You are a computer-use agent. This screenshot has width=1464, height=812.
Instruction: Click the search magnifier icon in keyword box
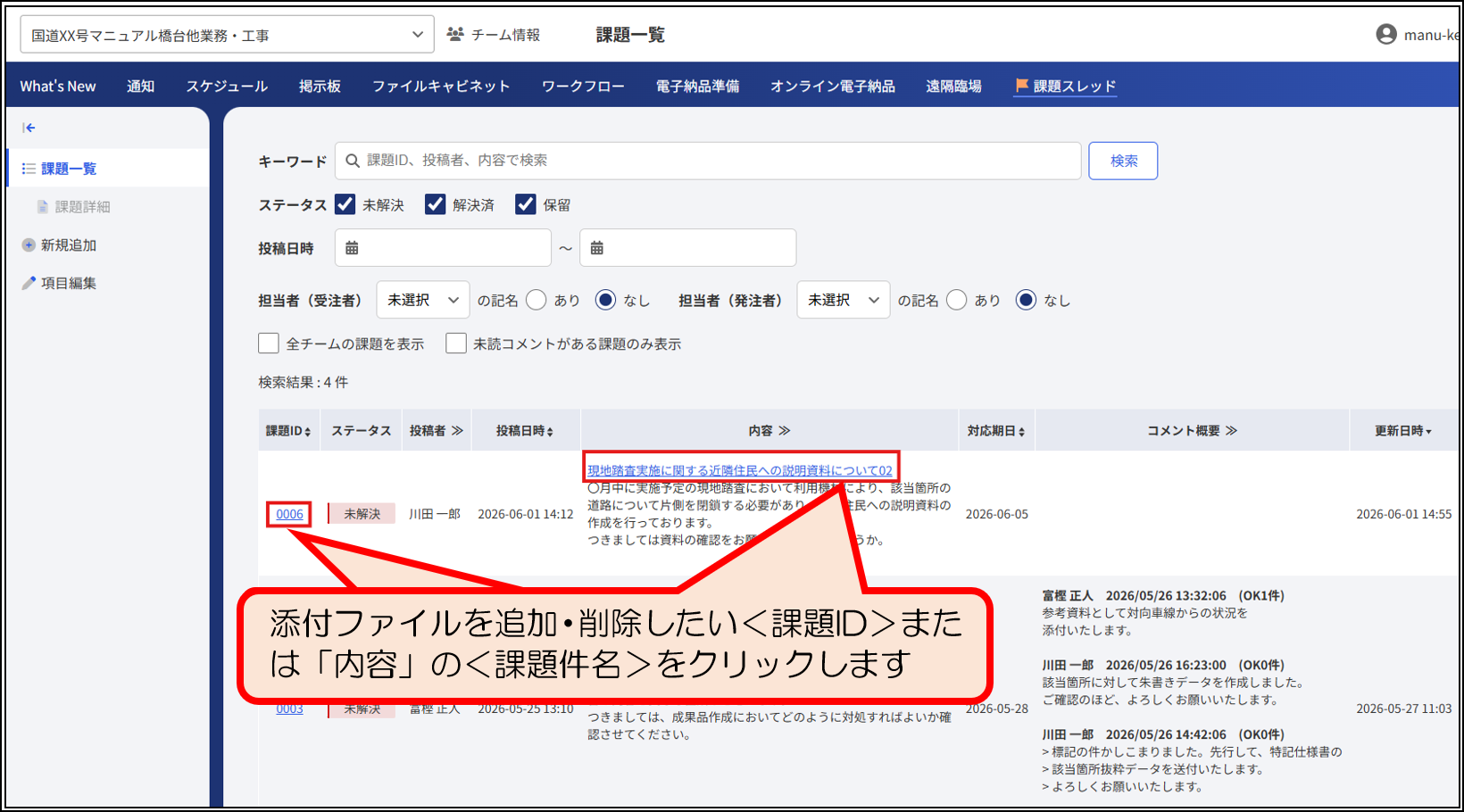[353, 161]
